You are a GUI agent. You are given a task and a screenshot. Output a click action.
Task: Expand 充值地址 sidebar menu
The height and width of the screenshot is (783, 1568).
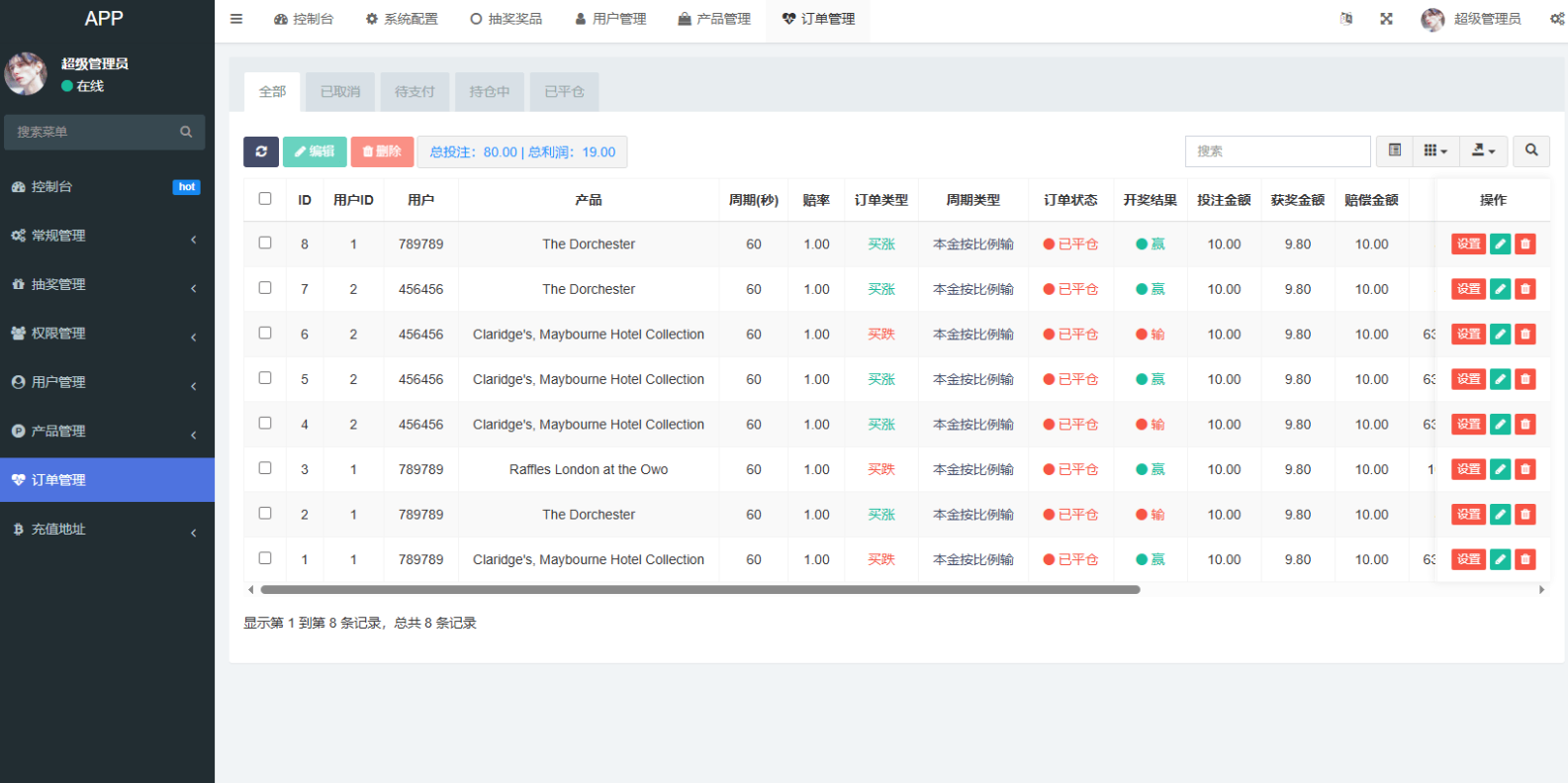click(107, 530)
